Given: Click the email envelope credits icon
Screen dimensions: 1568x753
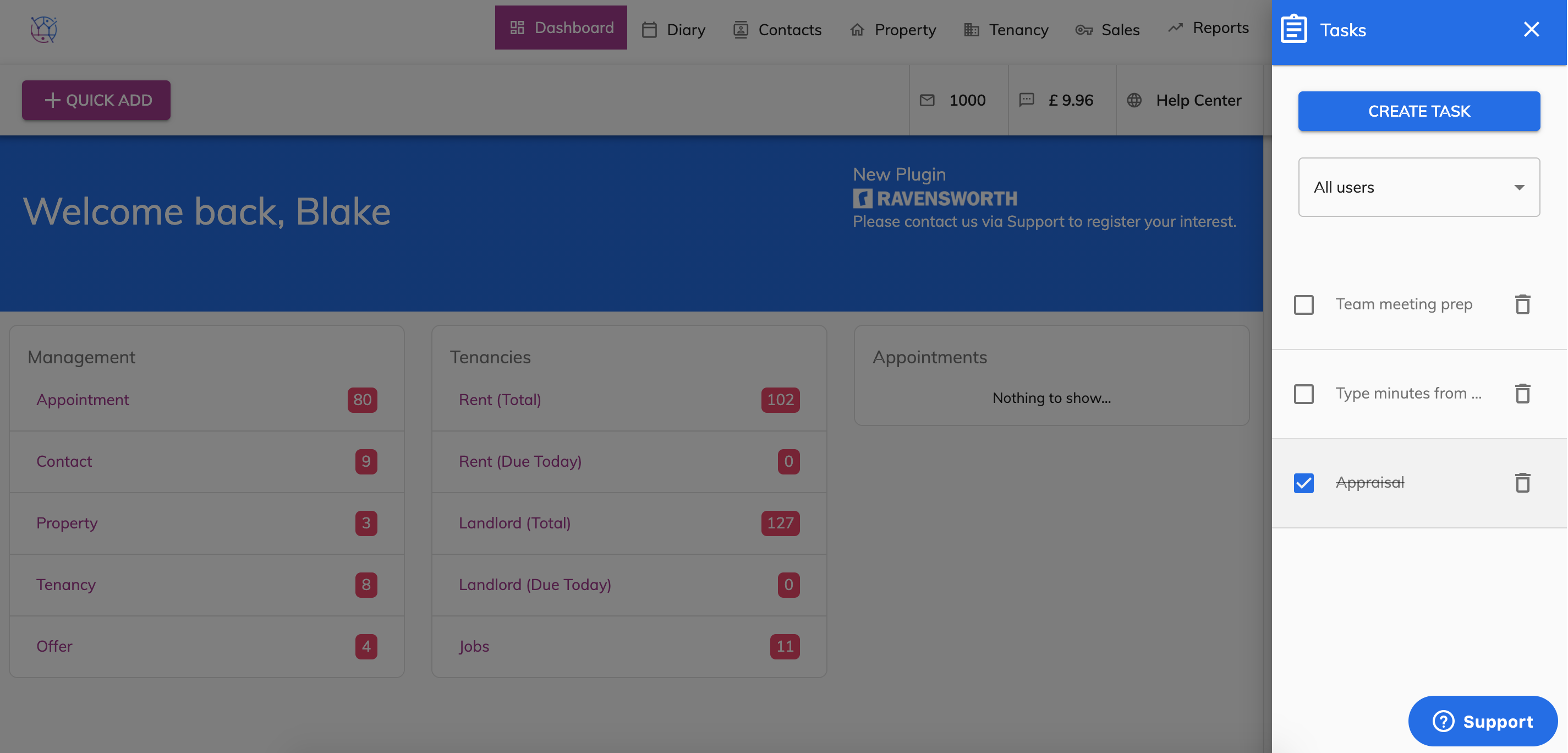Looking at the screenshot, I should click(926, 100).
